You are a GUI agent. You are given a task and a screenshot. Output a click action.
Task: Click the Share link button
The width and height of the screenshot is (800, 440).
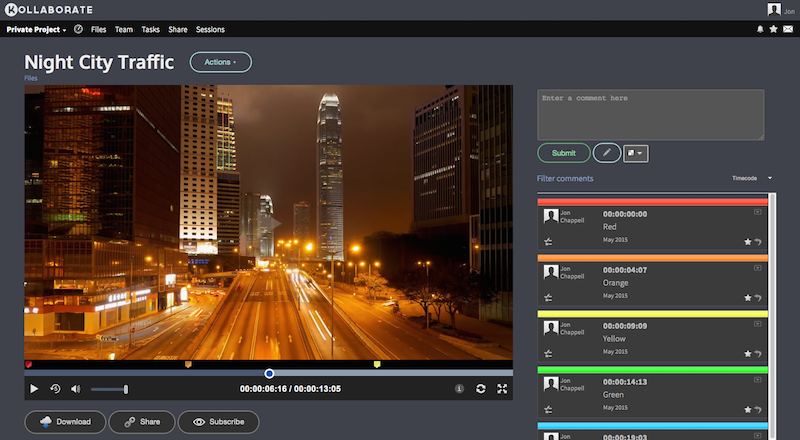pyautogui.click(x=142, y=422)
